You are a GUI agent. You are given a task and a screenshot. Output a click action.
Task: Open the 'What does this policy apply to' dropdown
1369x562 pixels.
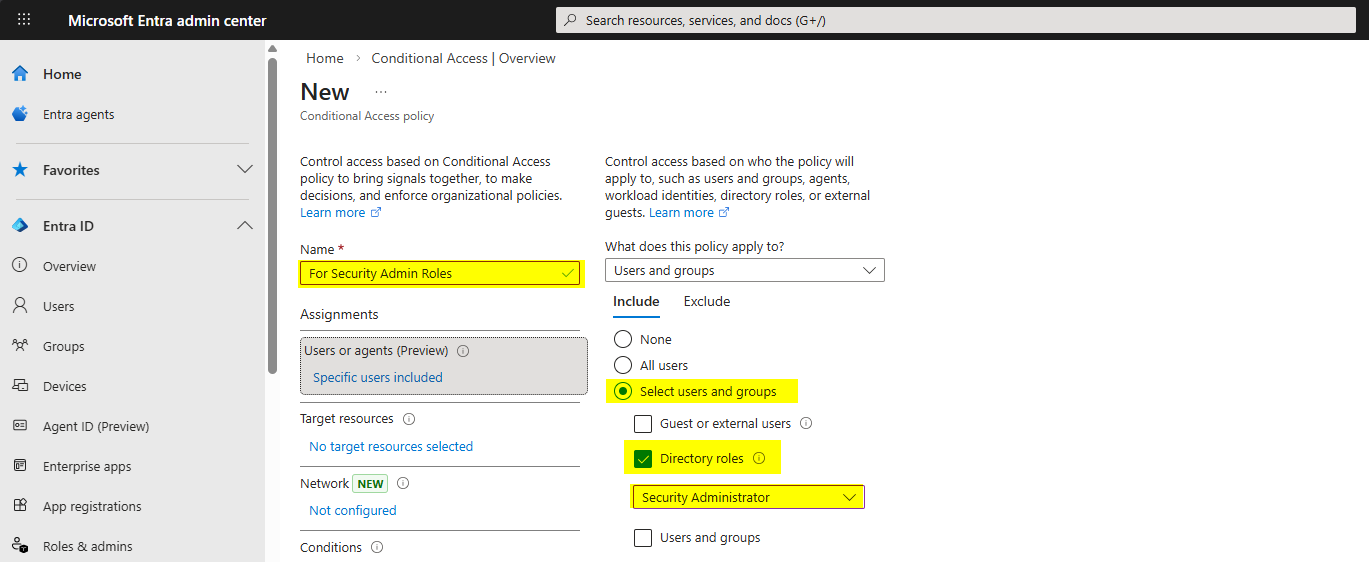[x=745, y=270]
